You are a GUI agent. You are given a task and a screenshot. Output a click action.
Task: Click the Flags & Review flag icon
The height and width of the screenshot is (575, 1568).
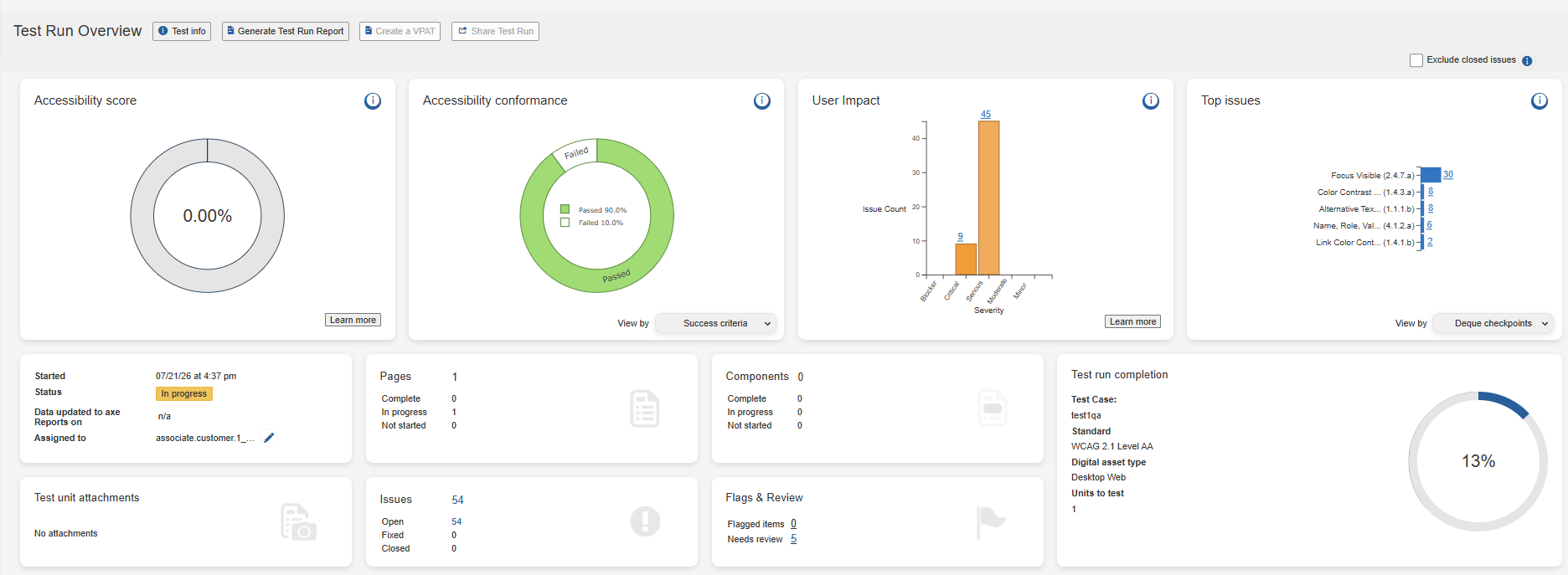coord(991,521)
